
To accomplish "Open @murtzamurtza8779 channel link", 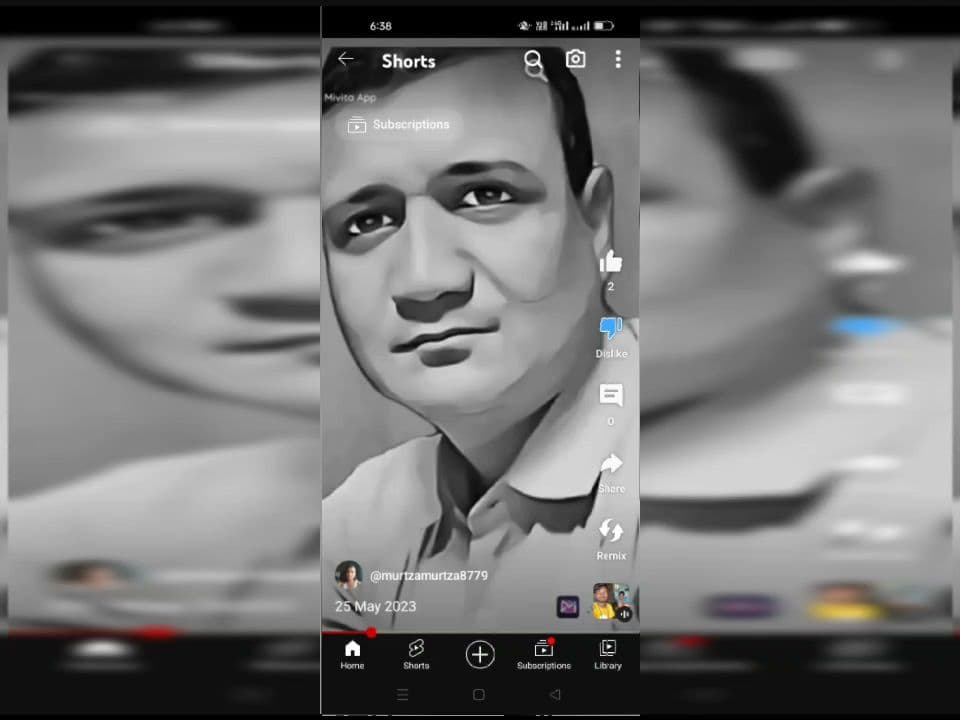I will (429, 576).
